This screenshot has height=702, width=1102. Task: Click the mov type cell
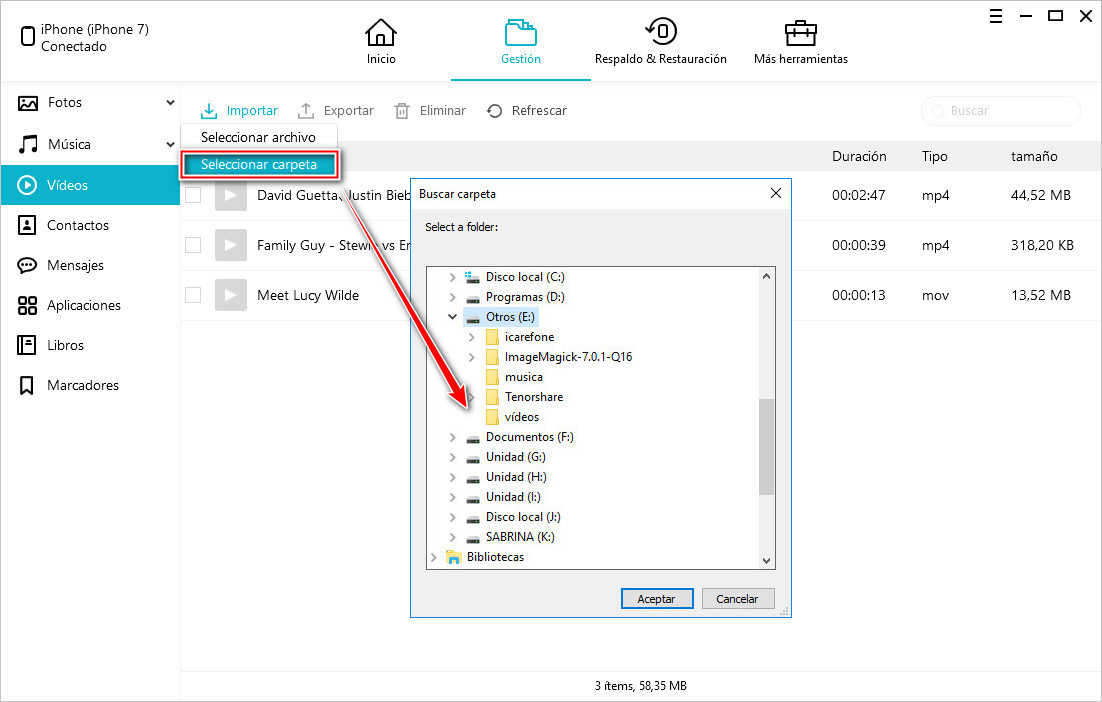[x=935, y=296]
